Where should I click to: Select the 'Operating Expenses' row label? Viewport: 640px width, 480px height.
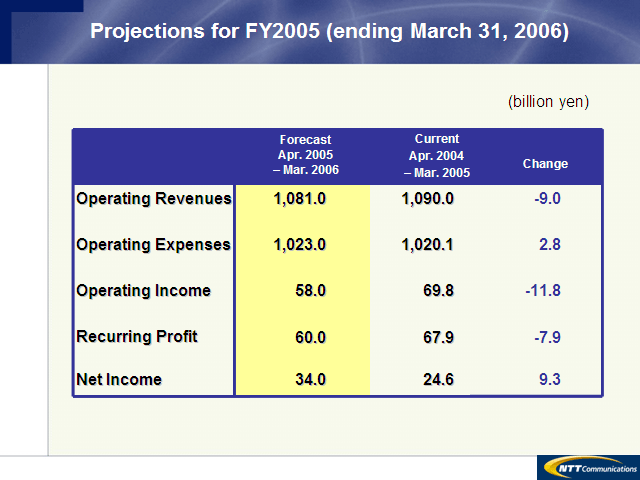pos(153,245)
